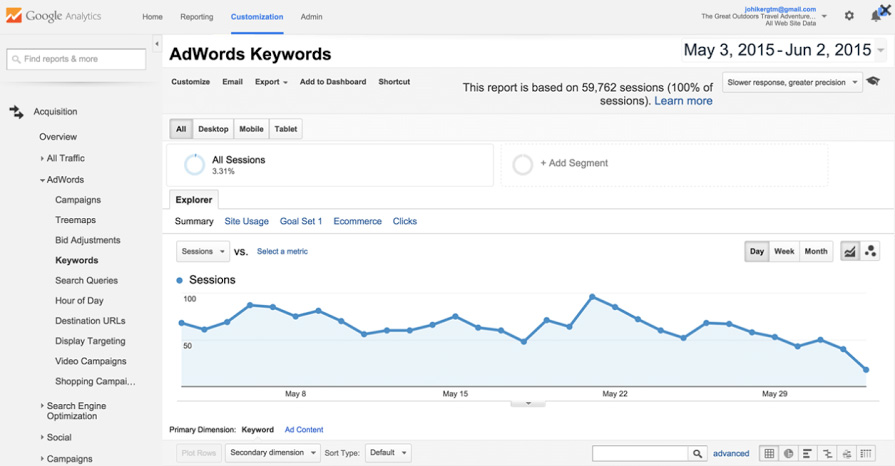Go to the Reporting tab
Screen dimensions: 895x466
coord(196,17)
